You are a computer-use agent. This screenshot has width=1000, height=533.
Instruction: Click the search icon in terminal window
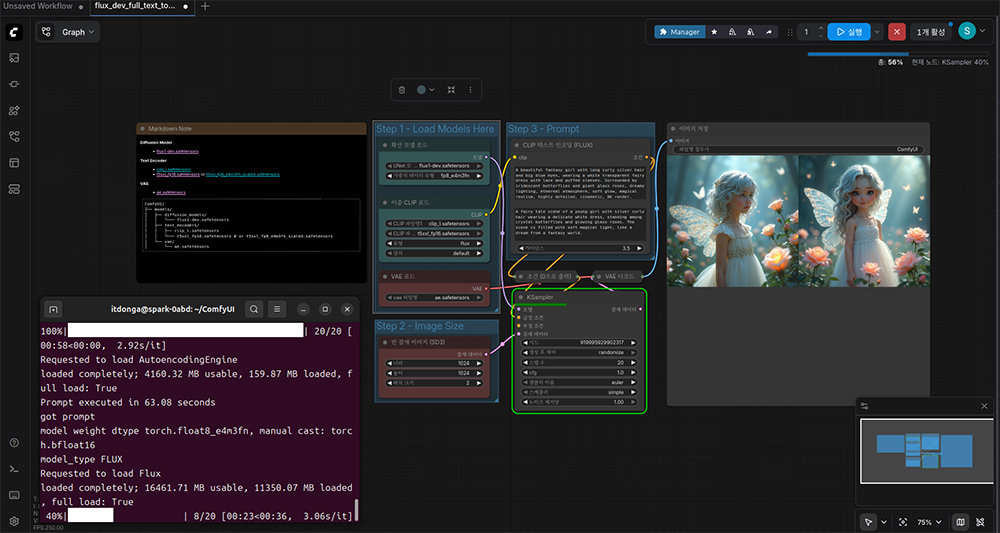click(254, 309)
